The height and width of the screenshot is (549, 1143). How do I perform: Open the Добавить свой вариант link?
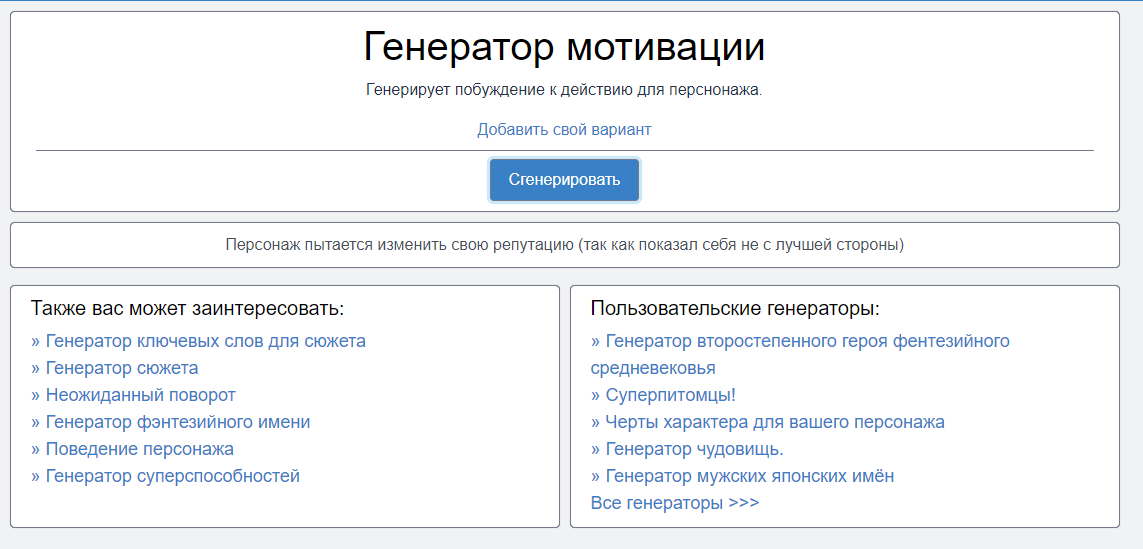click(564, 129)
